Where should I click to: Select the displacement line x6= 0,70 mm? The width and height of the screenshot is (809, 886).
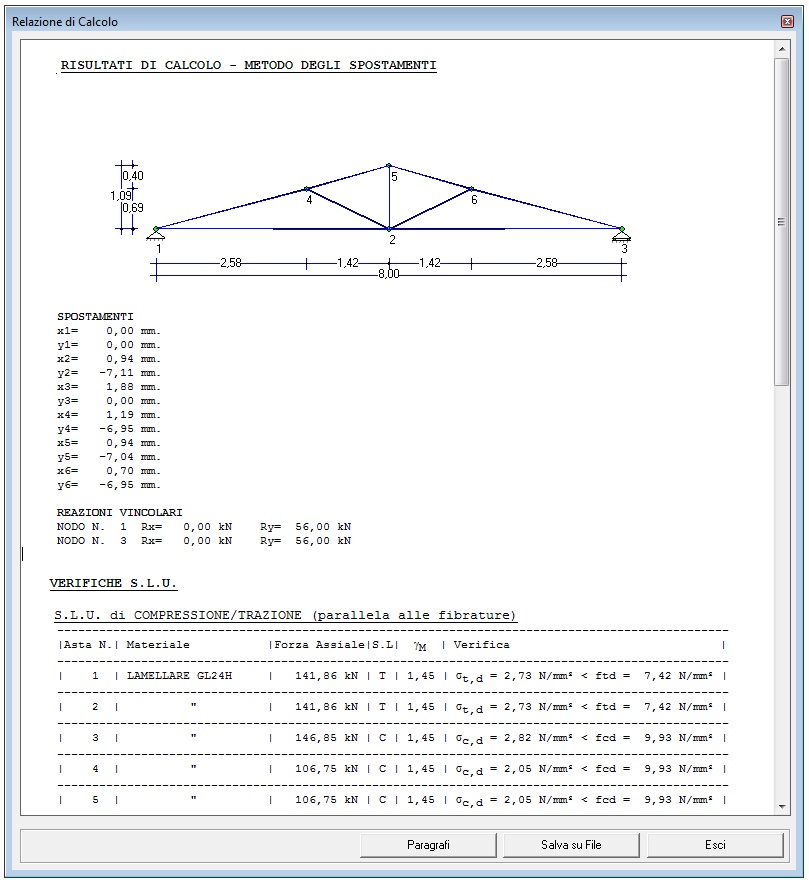click(x=109, y=471)
